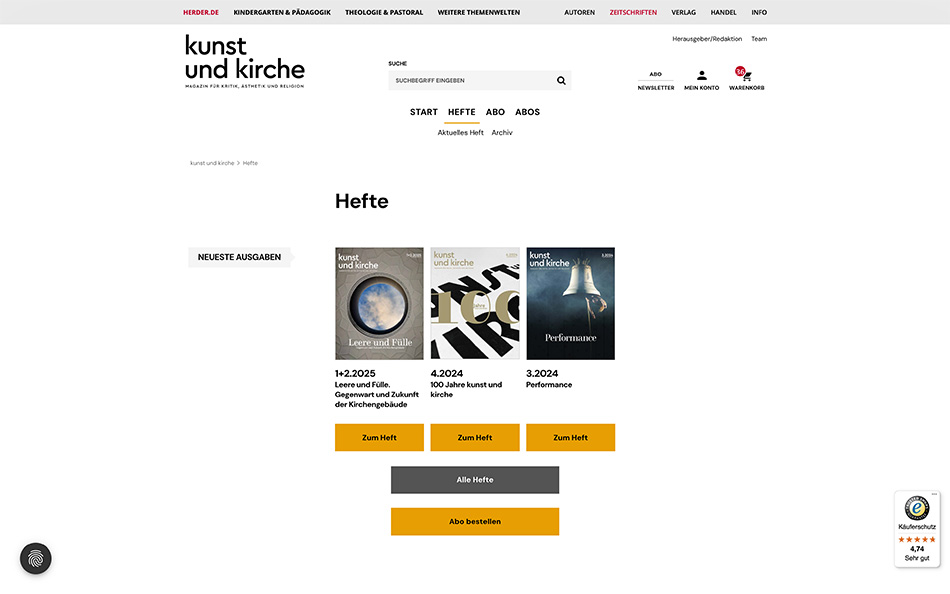This screenshot has height=594, width=950.
Task: Select the Abos menu item
Action: pos(527,112)
